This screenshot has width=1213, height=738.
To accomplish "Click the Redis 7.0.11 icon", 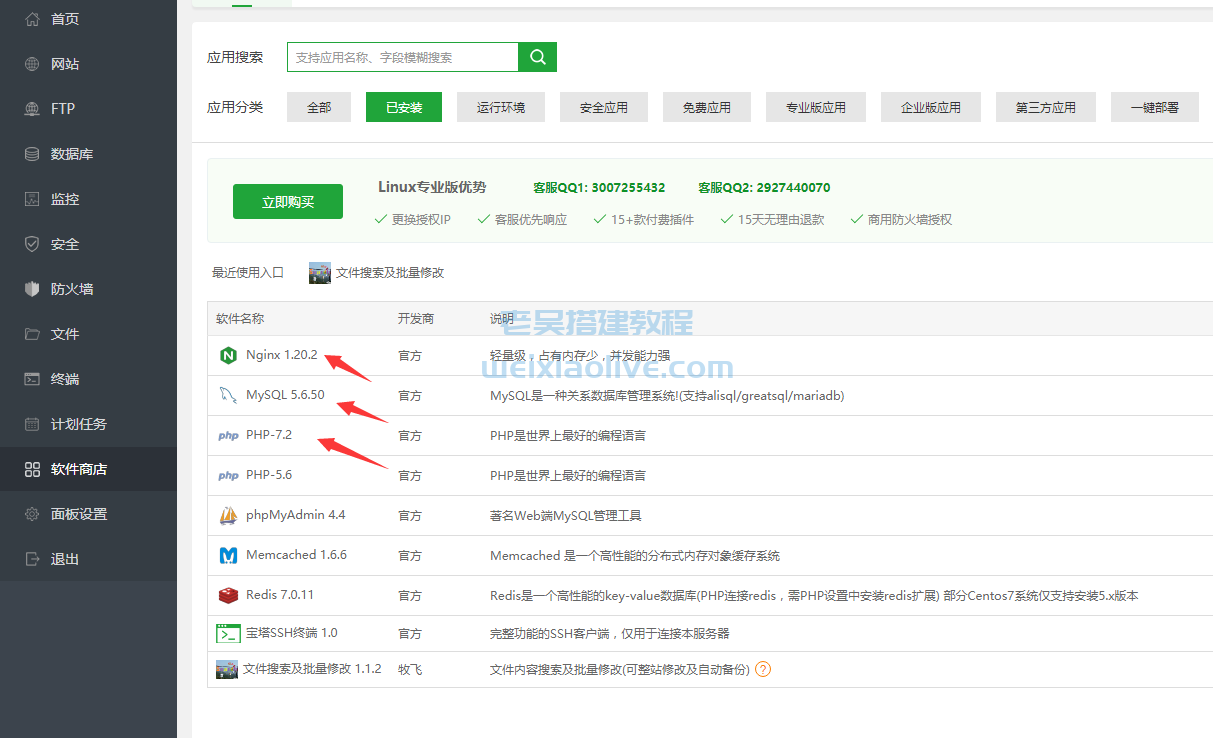I will (229, 594).
